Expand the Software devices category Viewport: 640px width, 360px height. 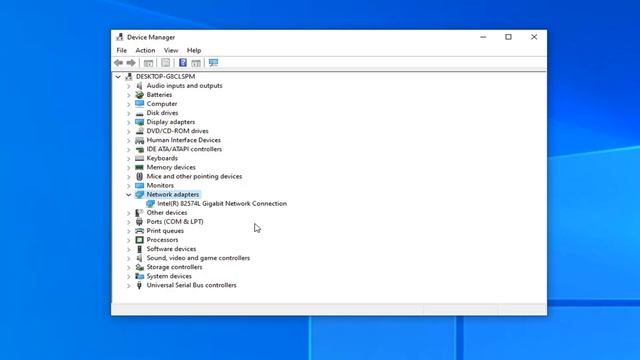click(129, 249)
